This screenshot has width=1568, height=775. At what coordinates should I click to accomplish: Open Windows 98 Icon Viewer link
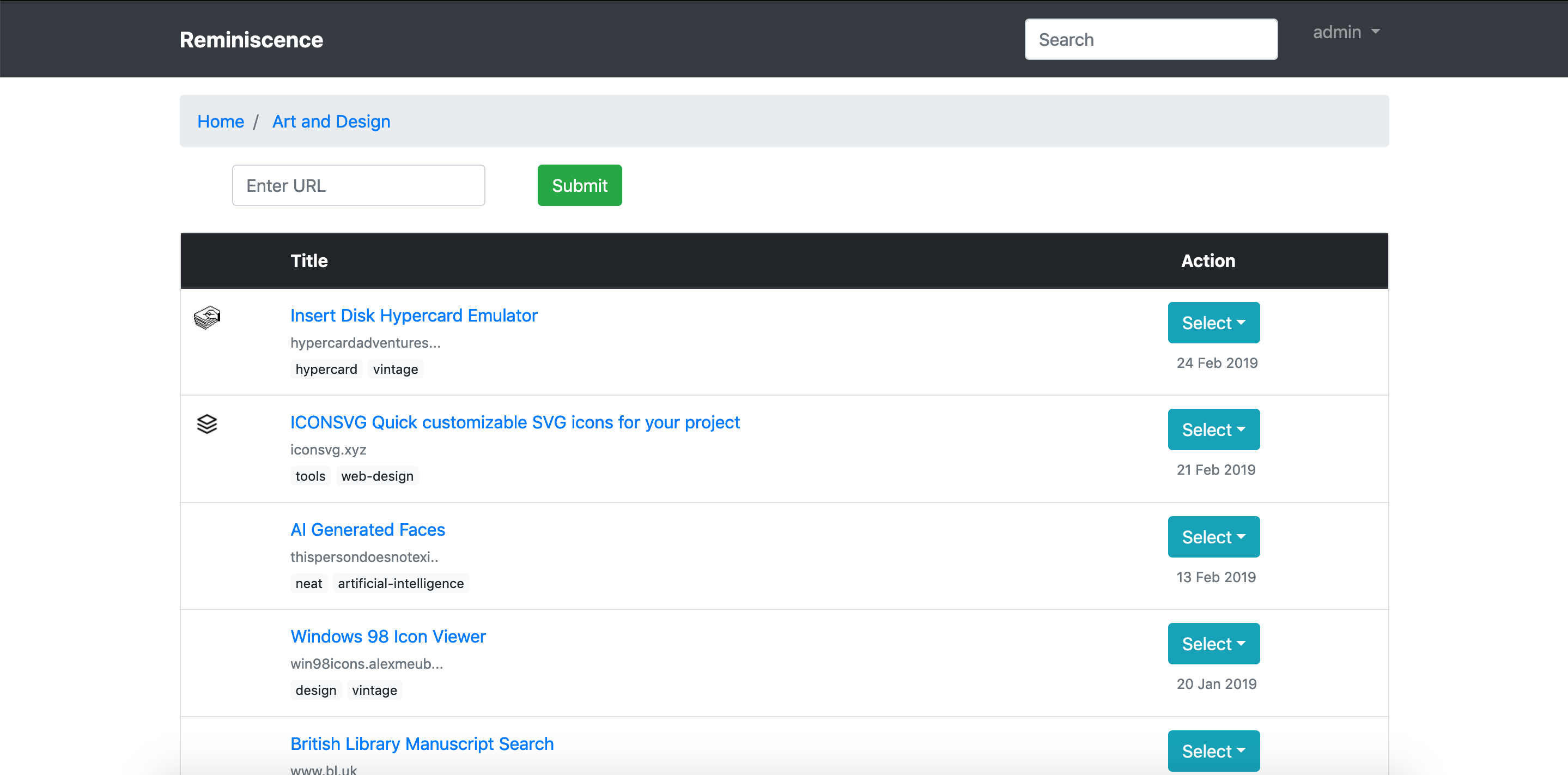pos(388,636)
